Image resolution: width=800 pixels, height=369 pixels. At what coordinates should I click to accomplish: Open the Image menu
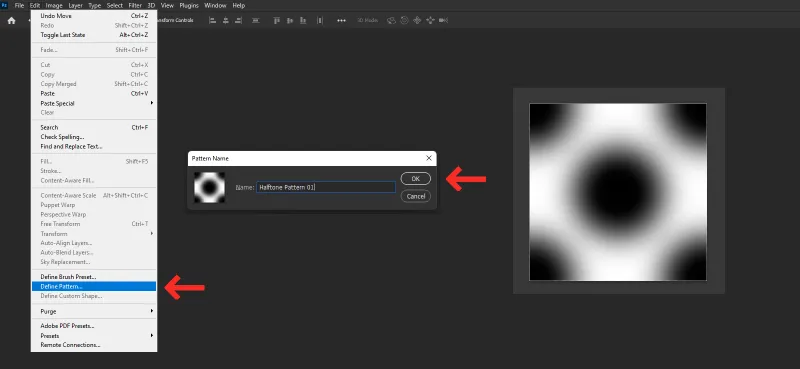(54, 6)
